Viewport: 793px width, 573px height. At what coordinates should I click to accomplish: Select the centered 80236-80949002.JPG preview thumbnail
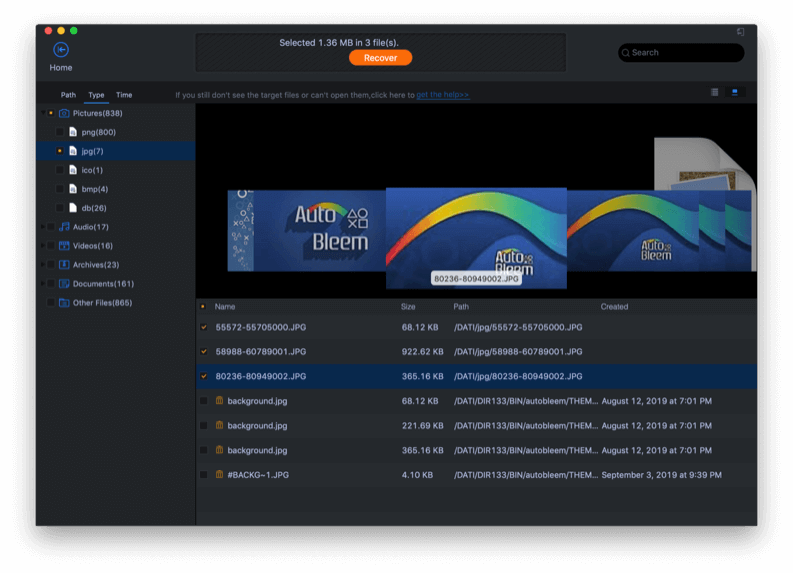coord(476,238)
